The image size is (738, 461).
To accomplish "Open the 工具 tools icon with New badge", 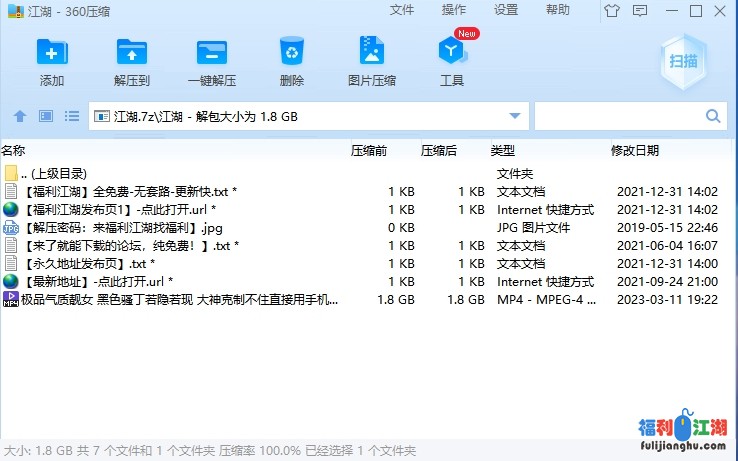I will coord(452,50).
